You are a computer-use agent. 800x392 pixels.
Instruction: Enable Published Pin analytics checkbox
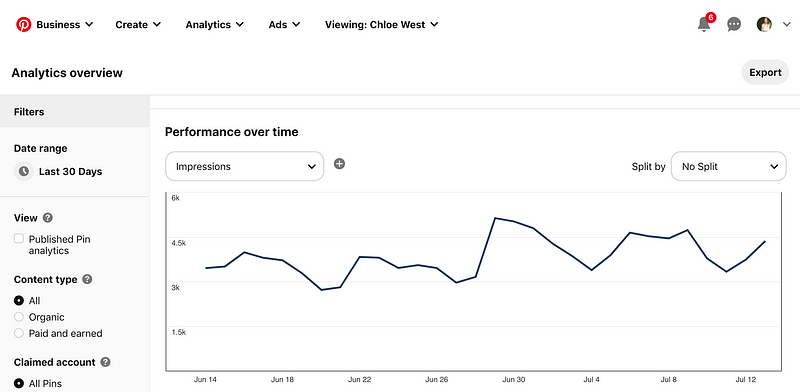19,238
